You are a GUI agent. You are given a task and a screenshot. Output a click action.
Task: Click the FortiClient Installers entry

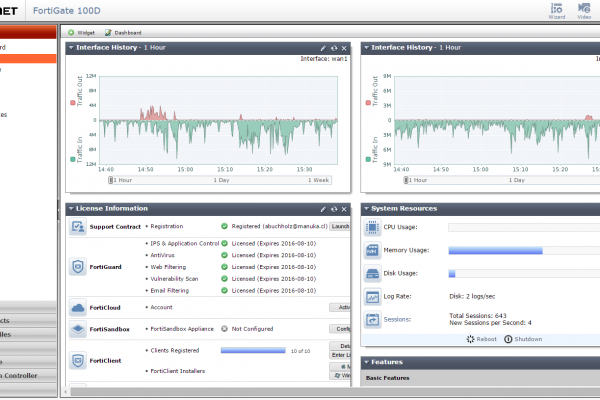[x=178, y=371]
